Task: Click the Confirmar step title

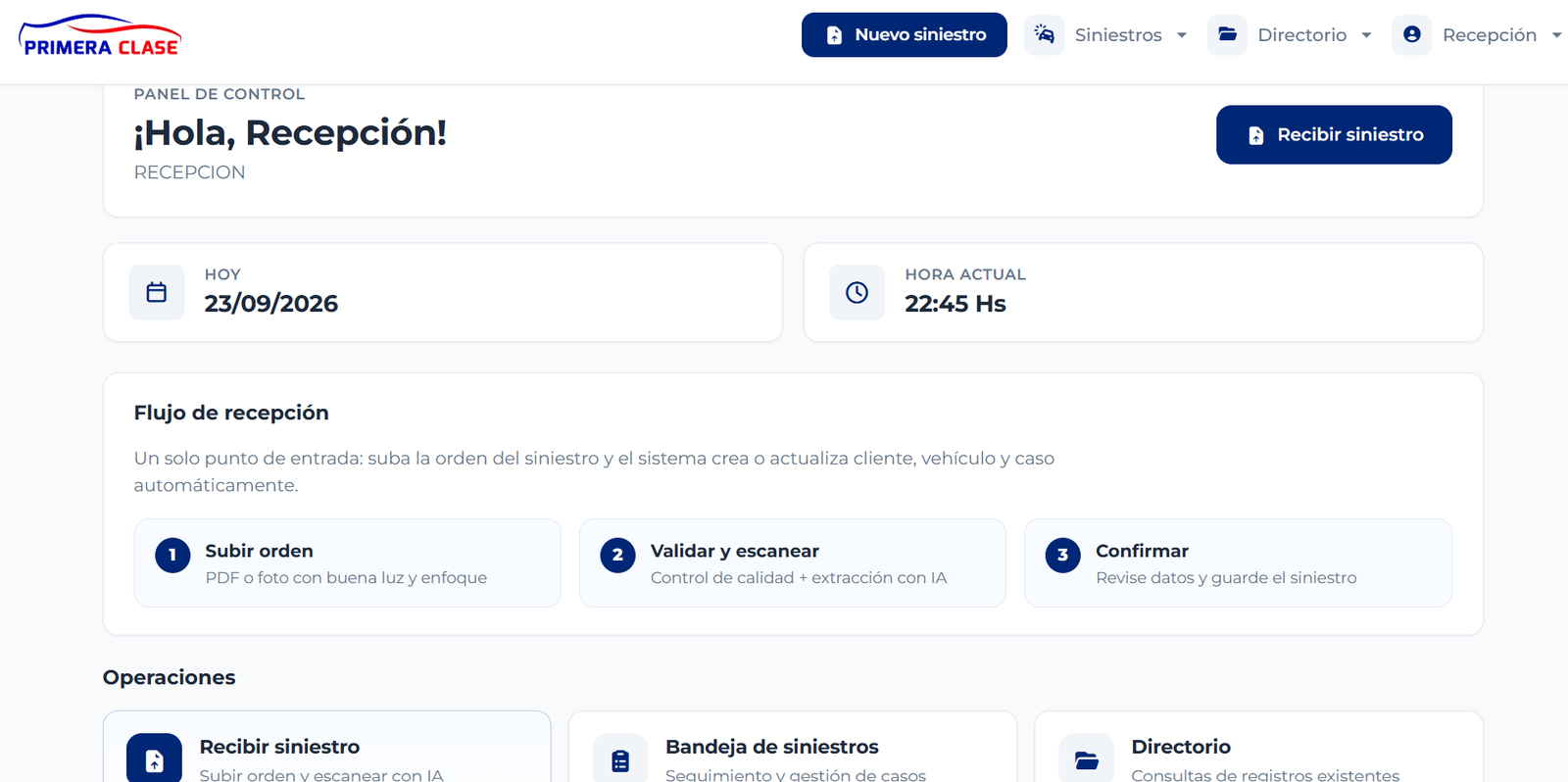Action: [1142, 551]
